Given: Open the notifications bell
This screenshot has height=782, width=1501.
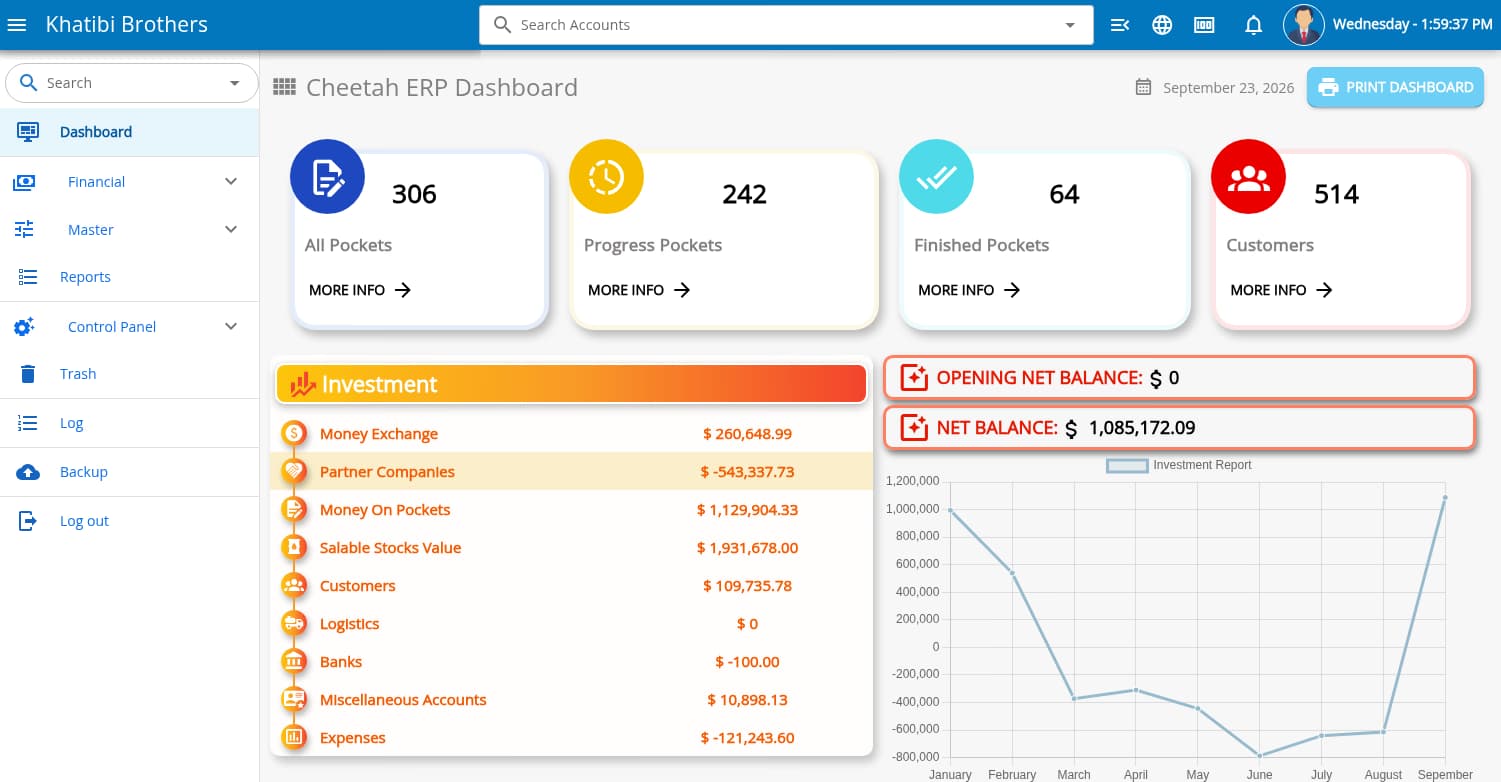Looking at the screenshot, I should (x=1254, y=25).
